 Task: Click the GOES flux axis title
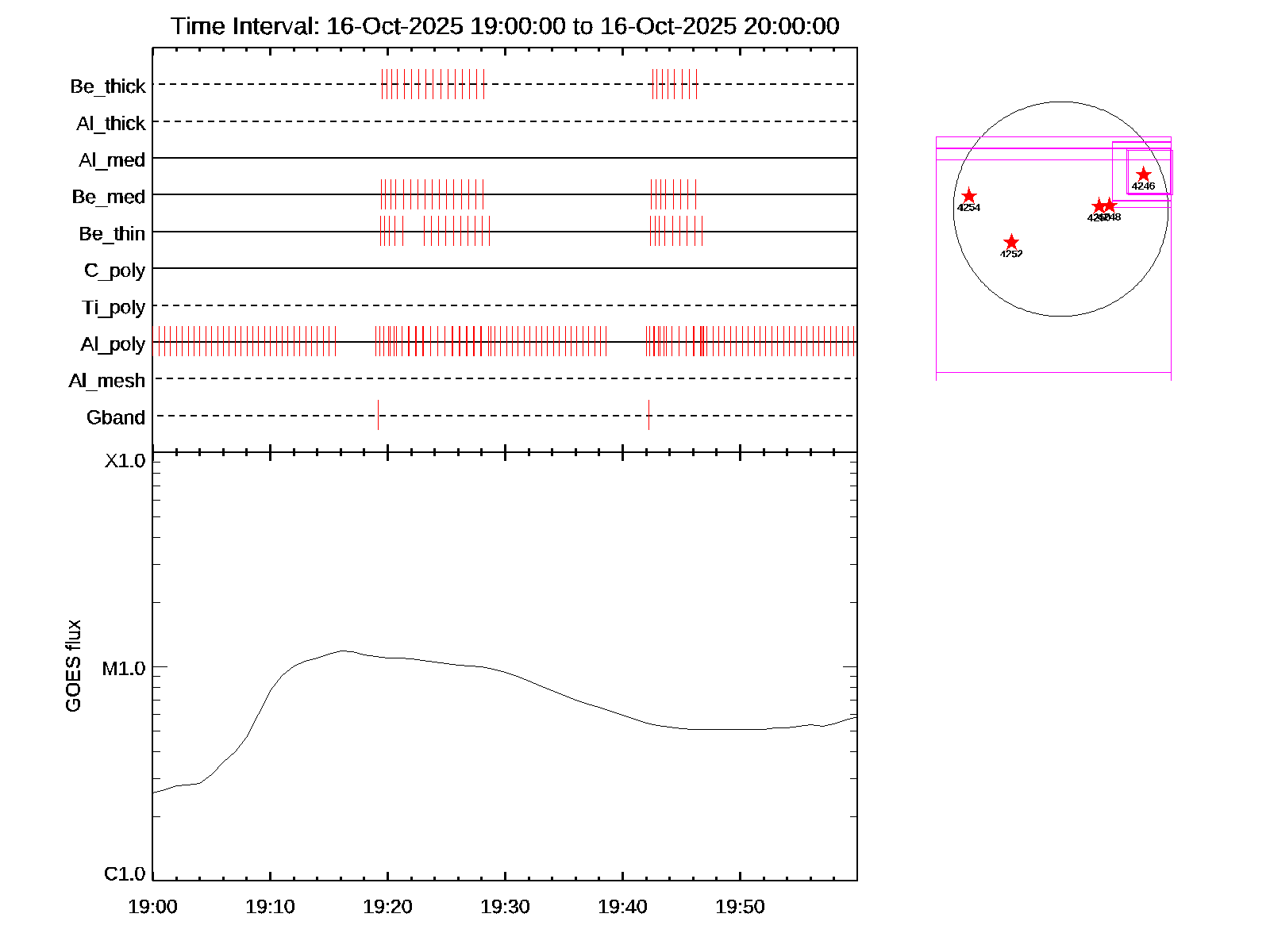[x=73, y=666]
